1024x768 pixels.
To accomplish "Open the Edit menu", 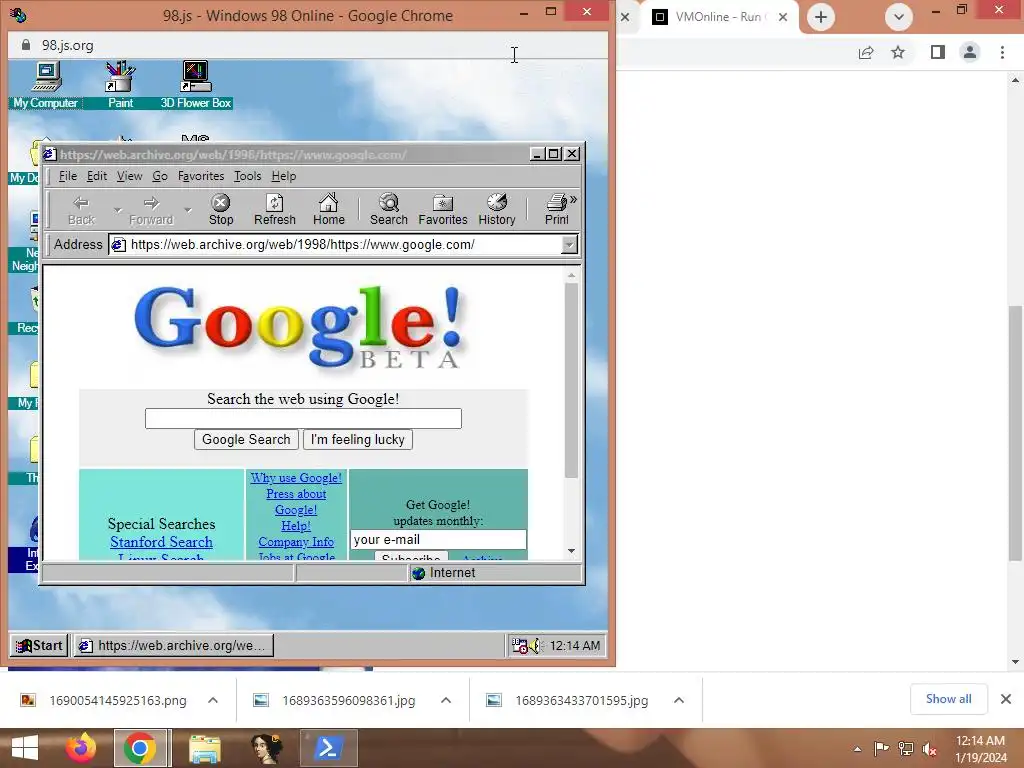I will (97, 176).
